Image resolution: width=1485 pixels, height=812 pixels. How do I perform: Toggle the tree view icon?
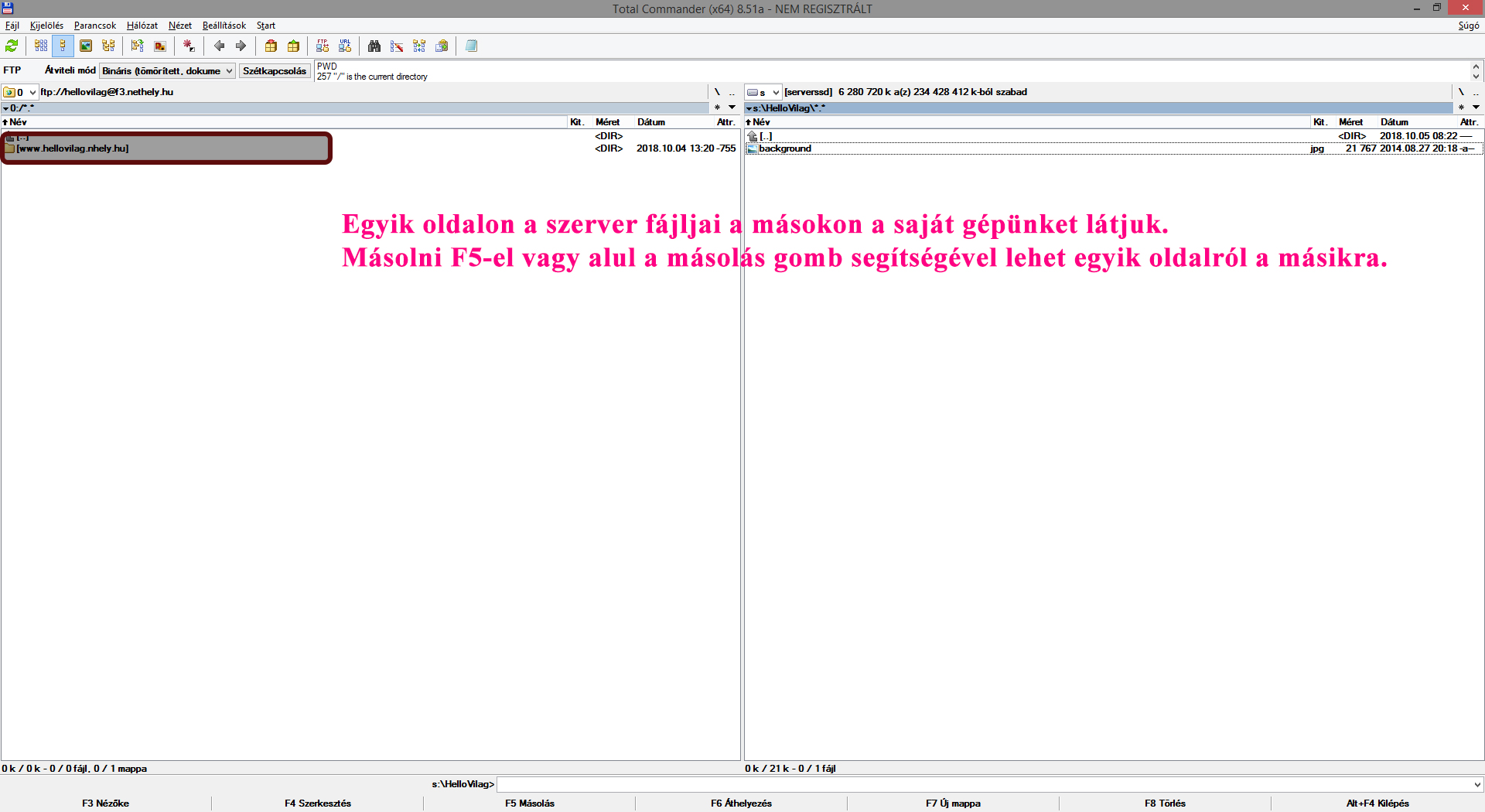coord(108,46)
